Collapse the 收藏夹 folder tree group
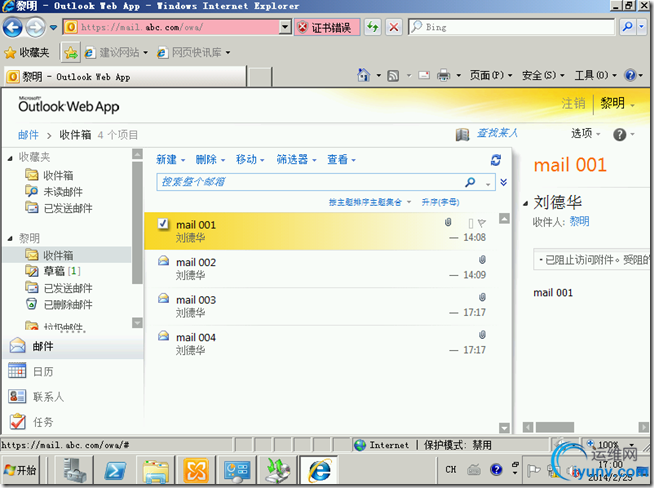Screen dimensions: 654x488 [10, 158]
